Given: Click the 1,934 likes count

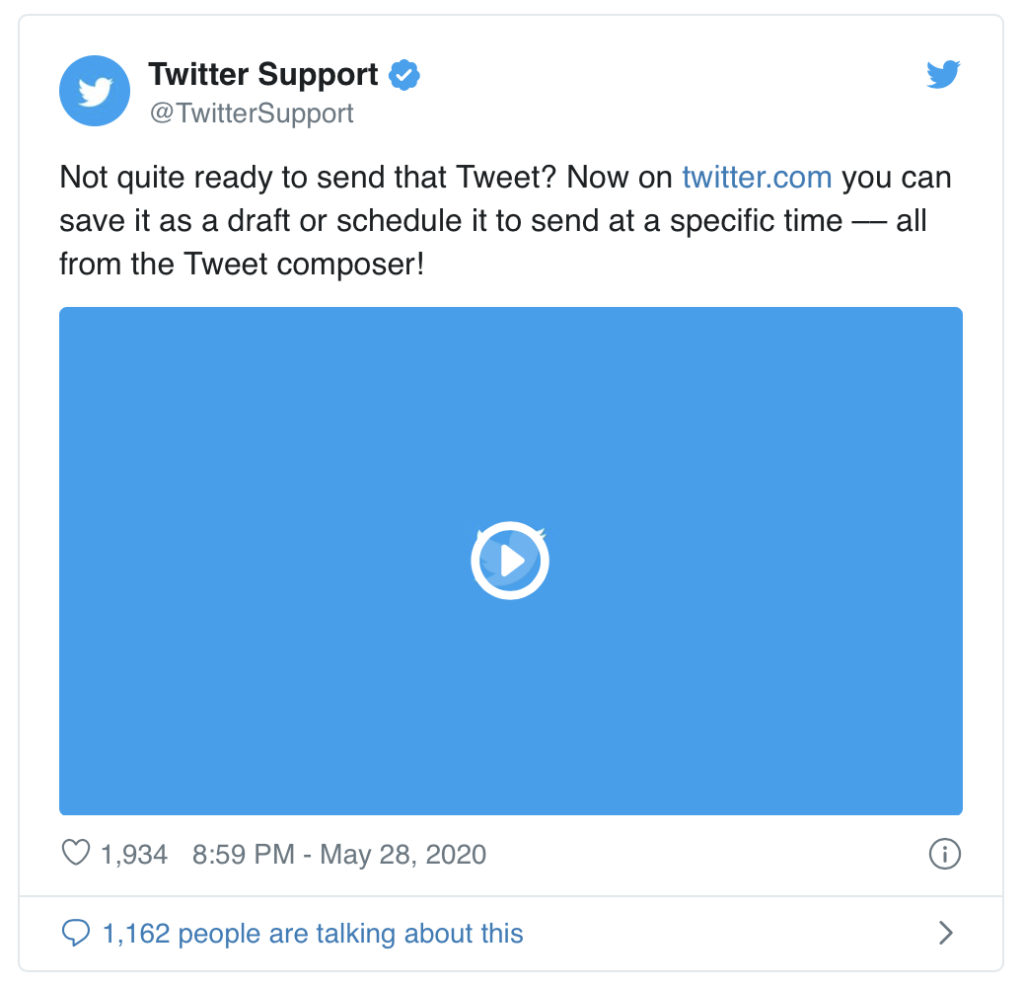Looking at the screenshot, I should pyautogui.click(x=134, y=854).
